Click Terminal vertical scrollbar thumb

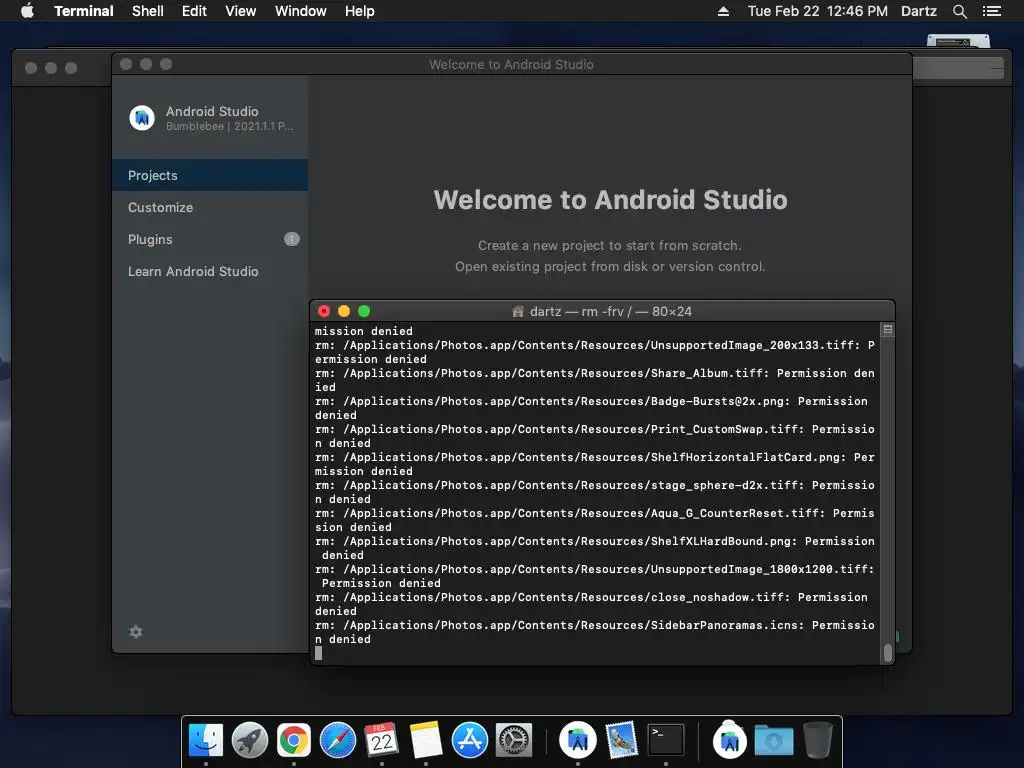tap(888, 652)
